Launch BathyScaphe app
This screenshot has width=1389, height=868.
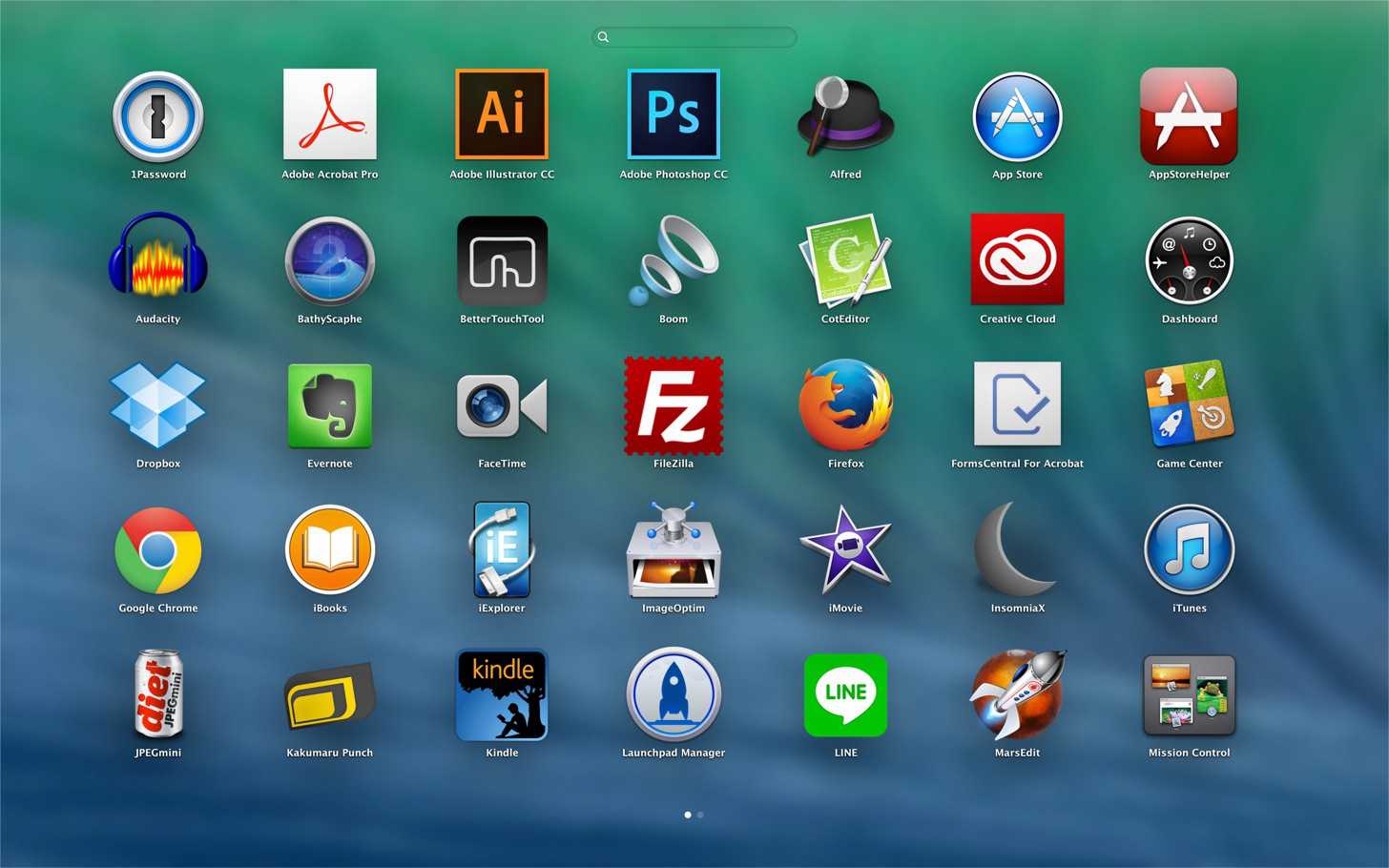pyautogui.click(x=330, y=261)
